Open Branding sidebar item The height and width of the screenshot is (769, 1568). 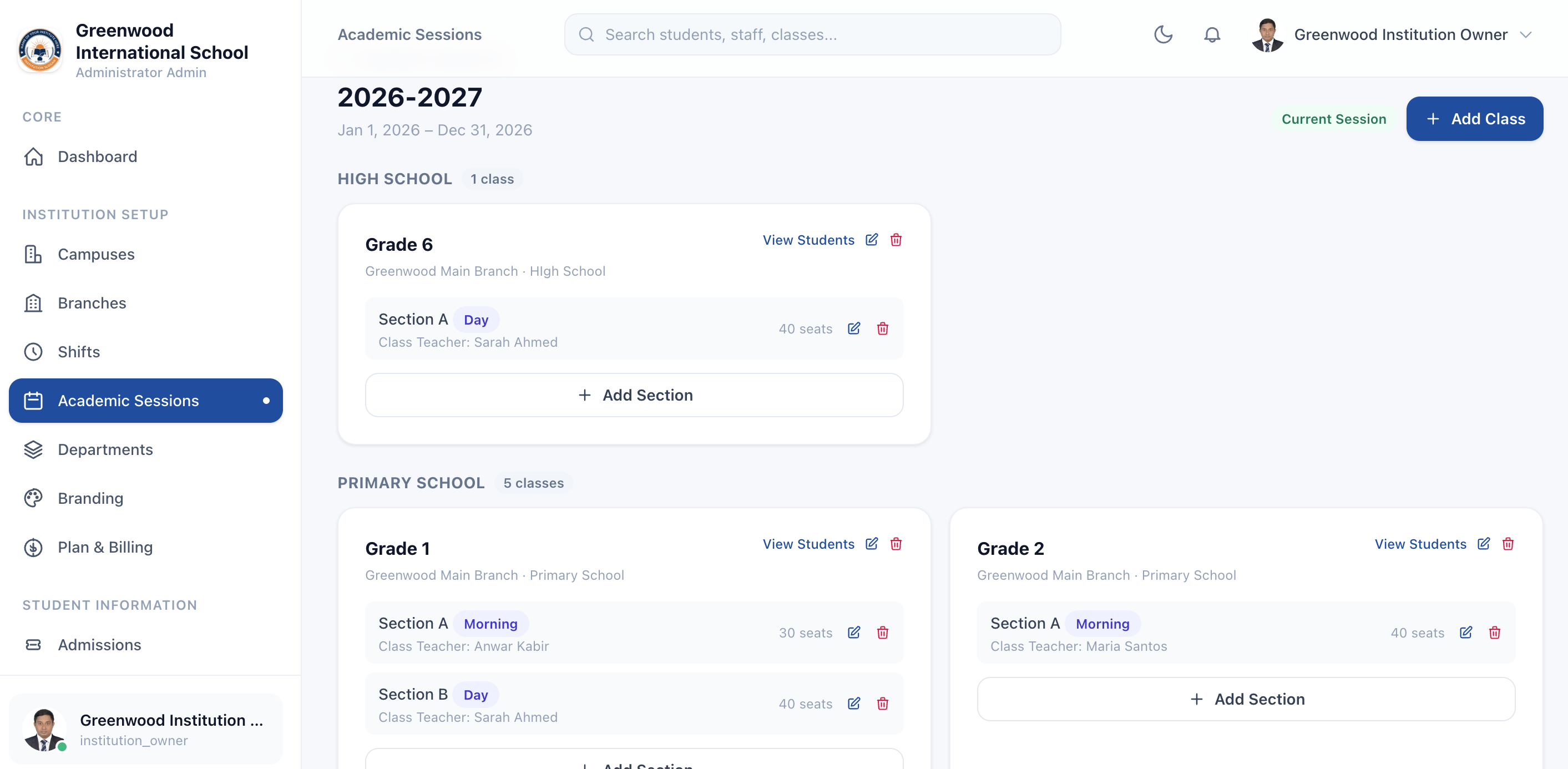145,498
